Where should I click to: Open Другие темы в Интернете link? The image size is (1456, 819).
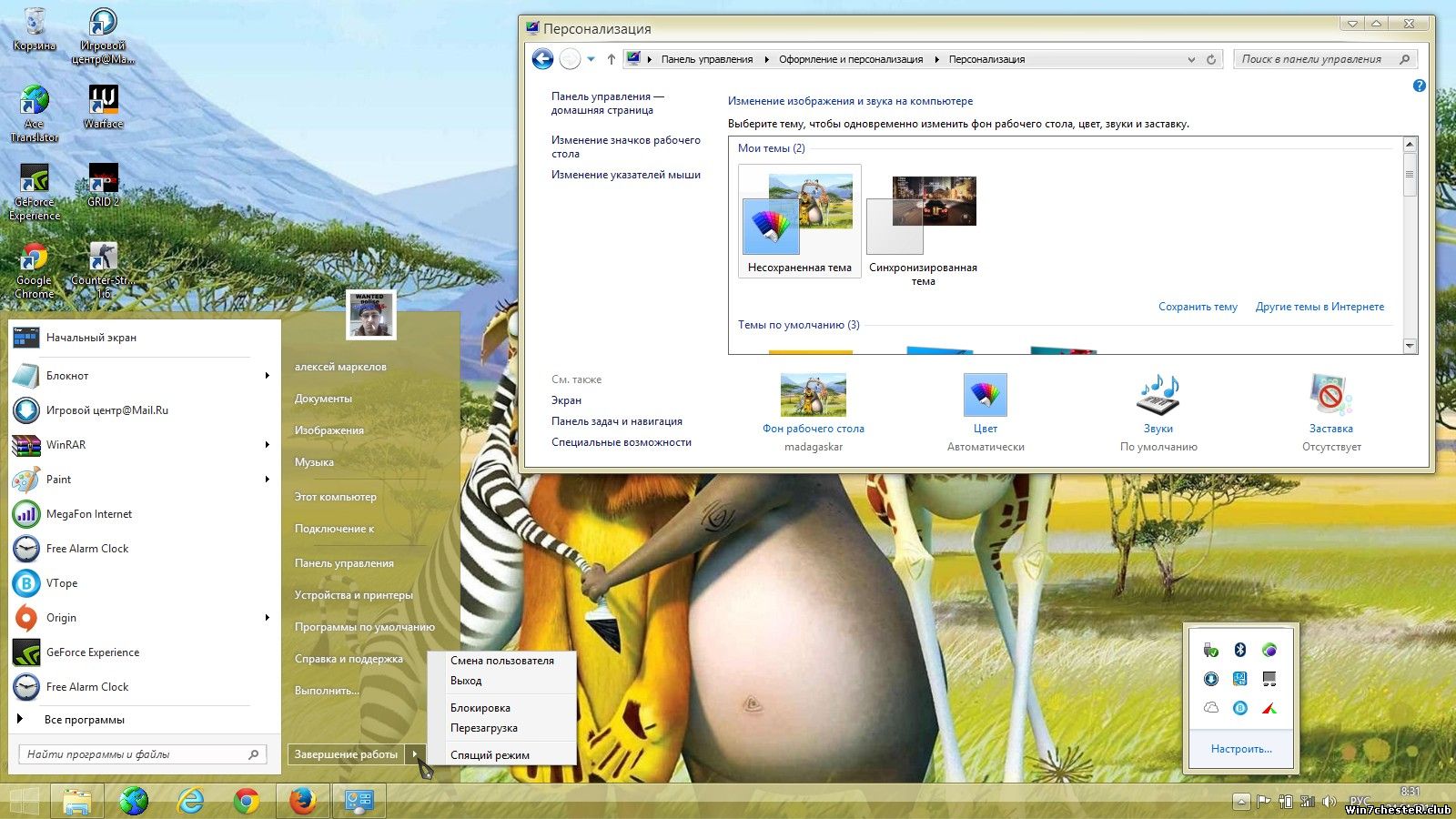1319,307
